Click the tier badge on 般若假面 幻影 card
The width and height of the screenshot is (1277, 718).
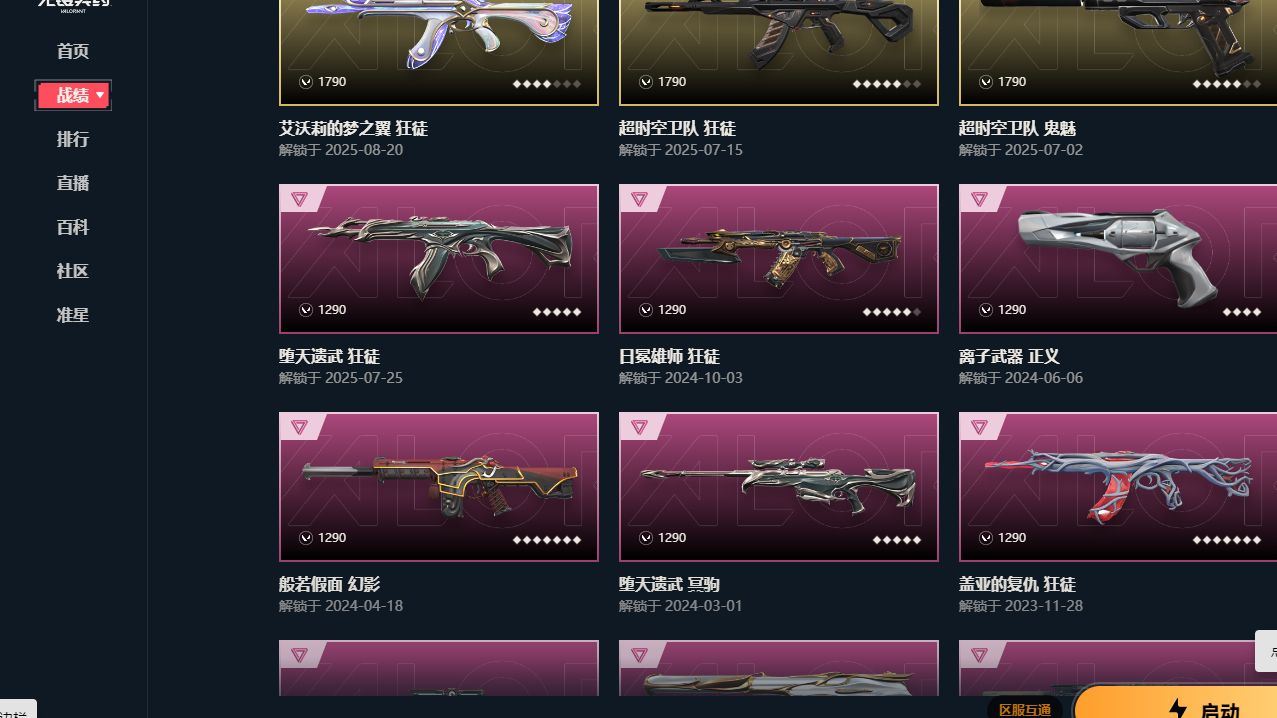click(299, 427)
